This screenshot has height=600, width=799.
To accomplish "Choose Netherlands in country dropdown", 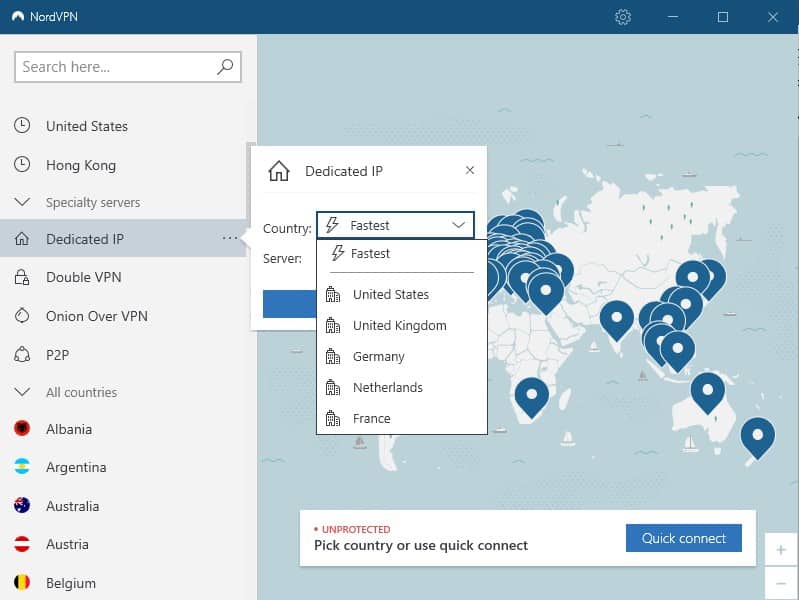I will coord(402,387).
